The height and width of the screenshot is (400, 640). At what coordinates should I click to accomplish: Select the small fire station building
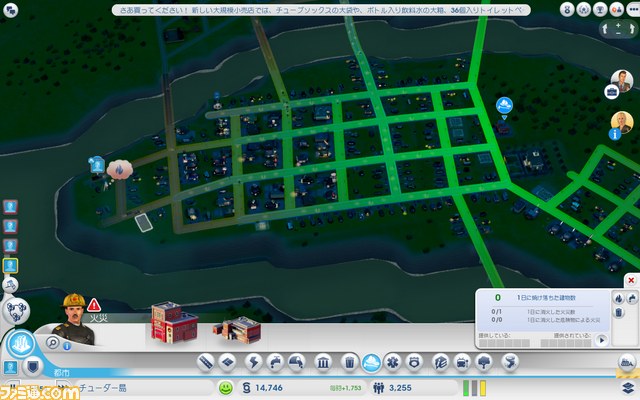tap(238, 329)
